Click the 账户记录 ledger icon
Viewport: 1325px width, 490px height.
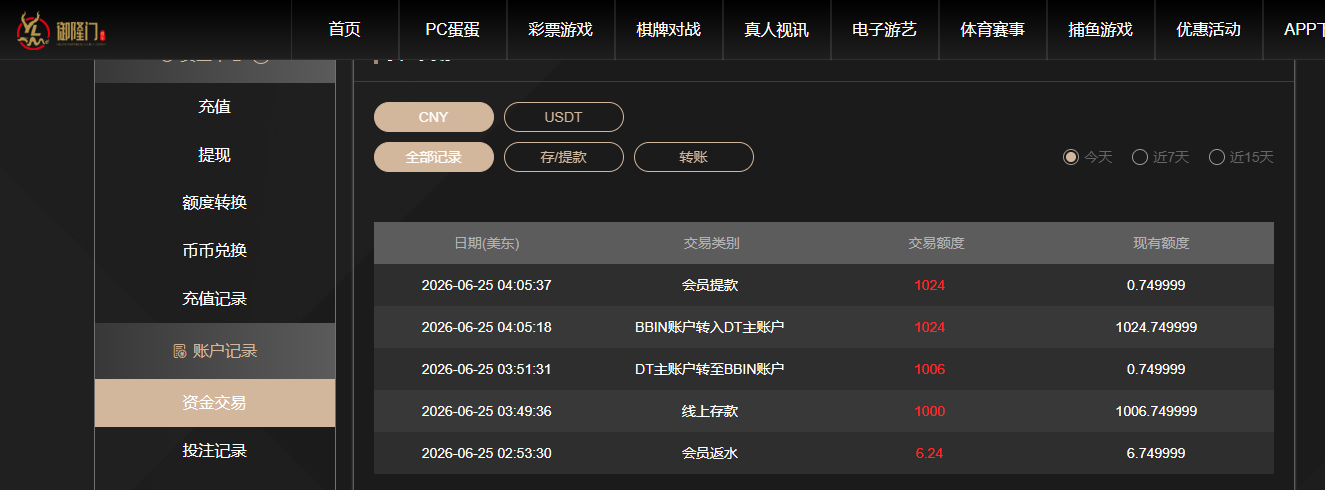pyautogui.click(x=180, y=351)
